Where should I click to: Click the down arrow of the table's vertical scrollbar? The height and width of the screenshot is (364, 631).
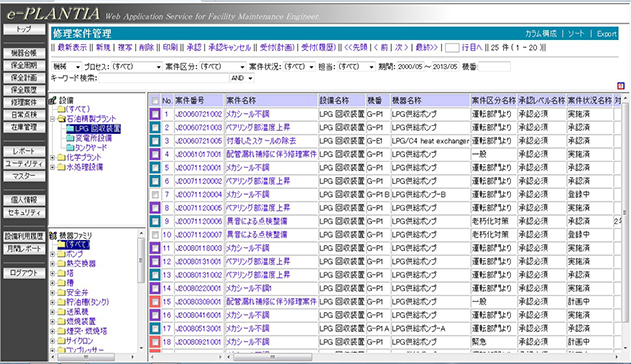point(625,348)
